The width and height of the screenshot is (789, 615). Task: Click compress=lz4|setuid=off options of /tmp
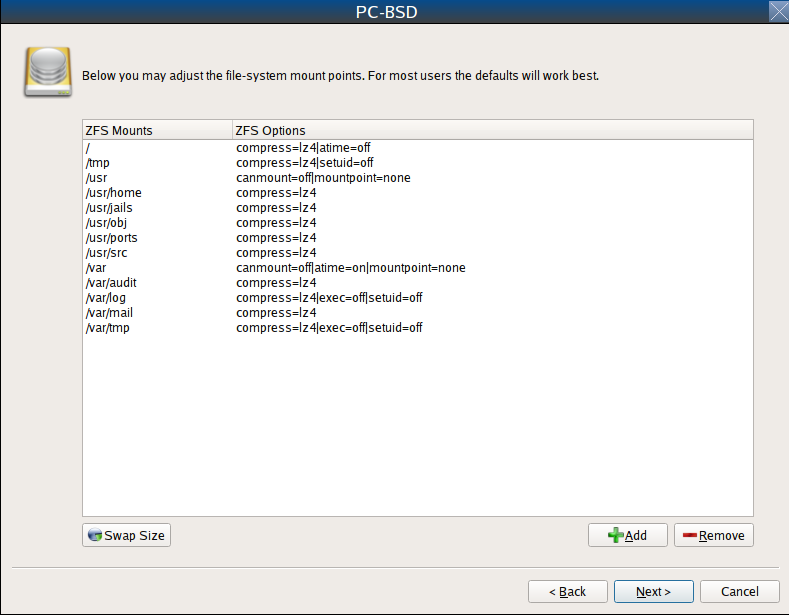(305, 163)
